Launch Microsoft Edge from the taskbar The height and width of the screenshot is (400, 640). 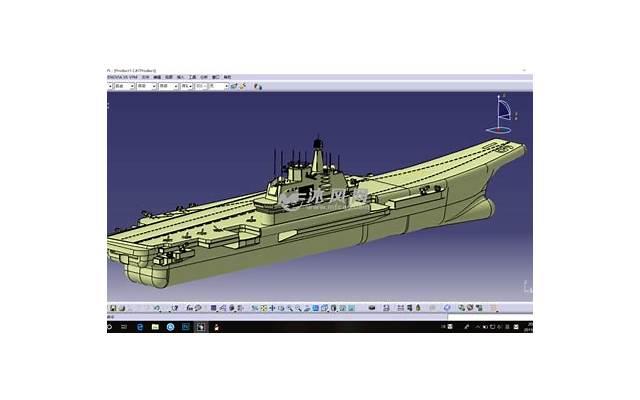[x=140, y=327]
